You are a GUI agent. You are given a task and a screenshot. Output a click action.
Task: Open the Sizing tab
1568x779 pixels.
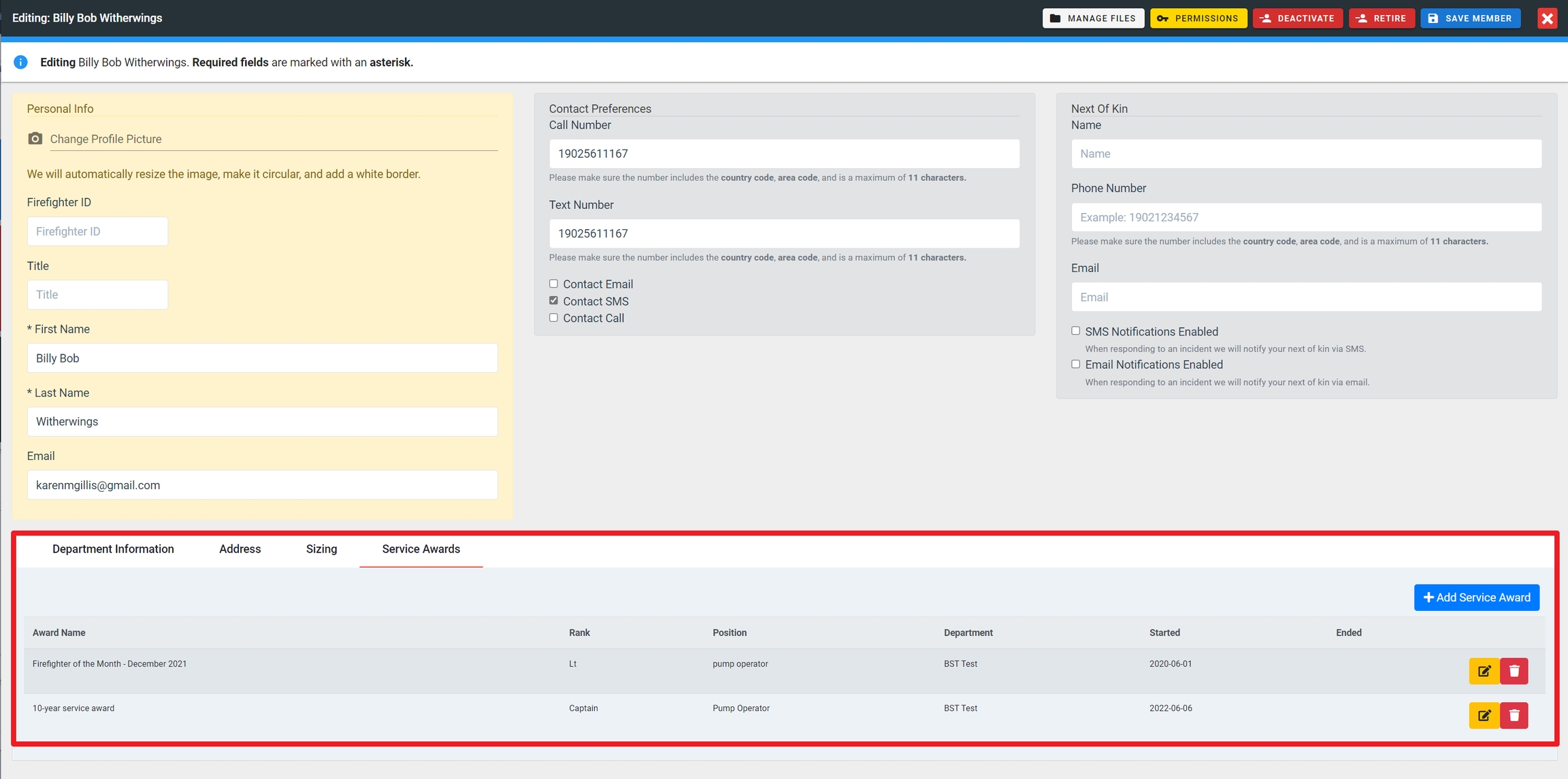click(x=321, y=549)
